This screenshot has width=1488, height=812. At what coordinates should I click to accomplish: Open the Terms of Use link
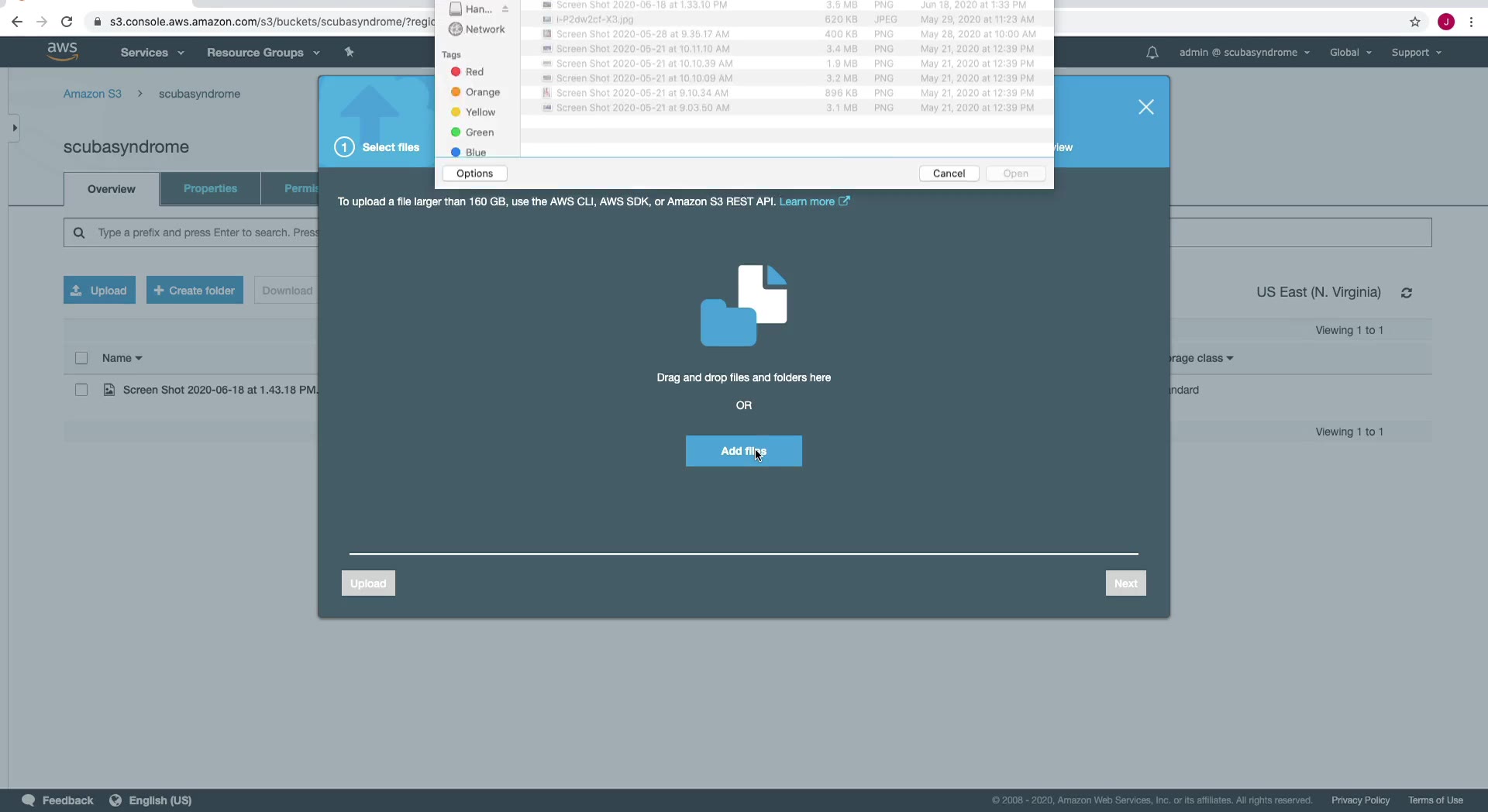pyautogui.click(x=1435, y=800)
